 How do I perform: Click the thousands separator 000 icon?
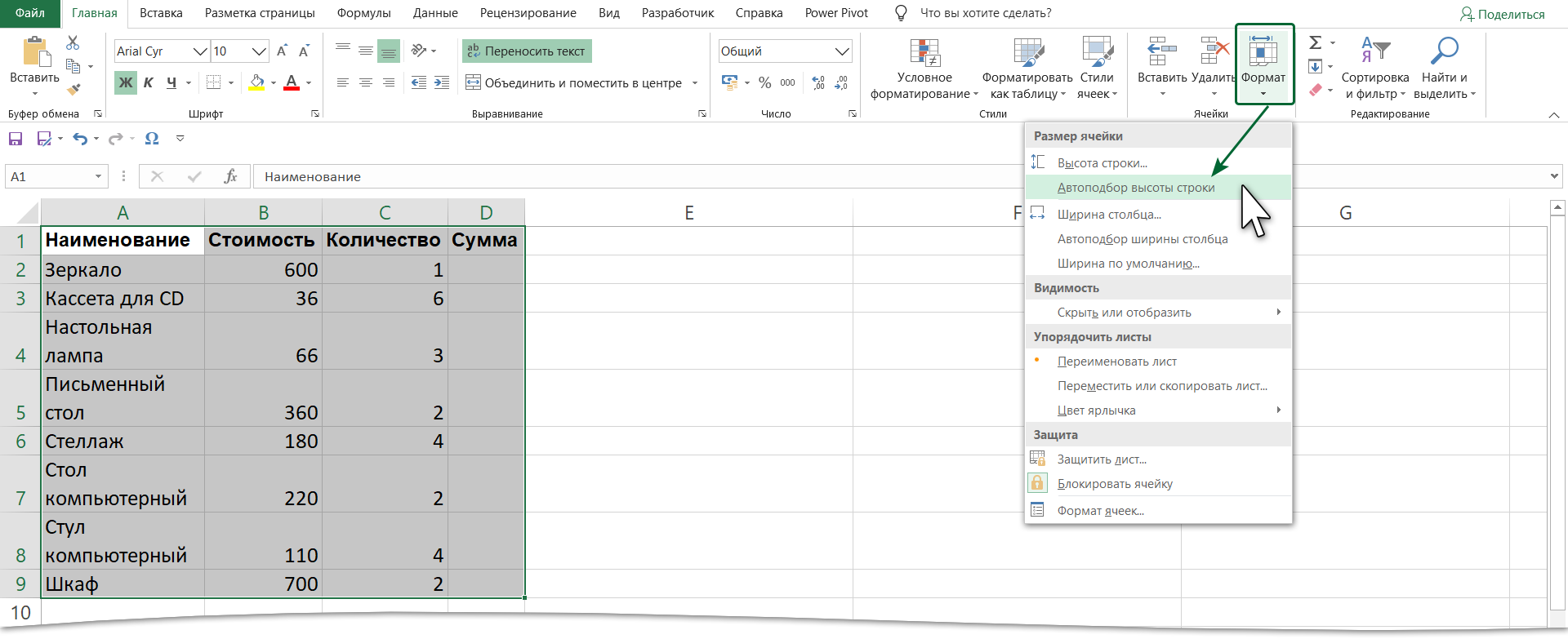point(787,82)
